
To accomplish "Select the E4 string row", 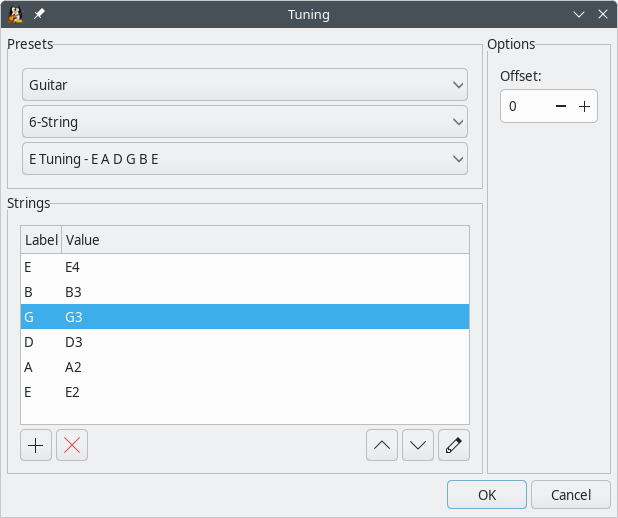I will pyautogui.click(x=245, y=267).
